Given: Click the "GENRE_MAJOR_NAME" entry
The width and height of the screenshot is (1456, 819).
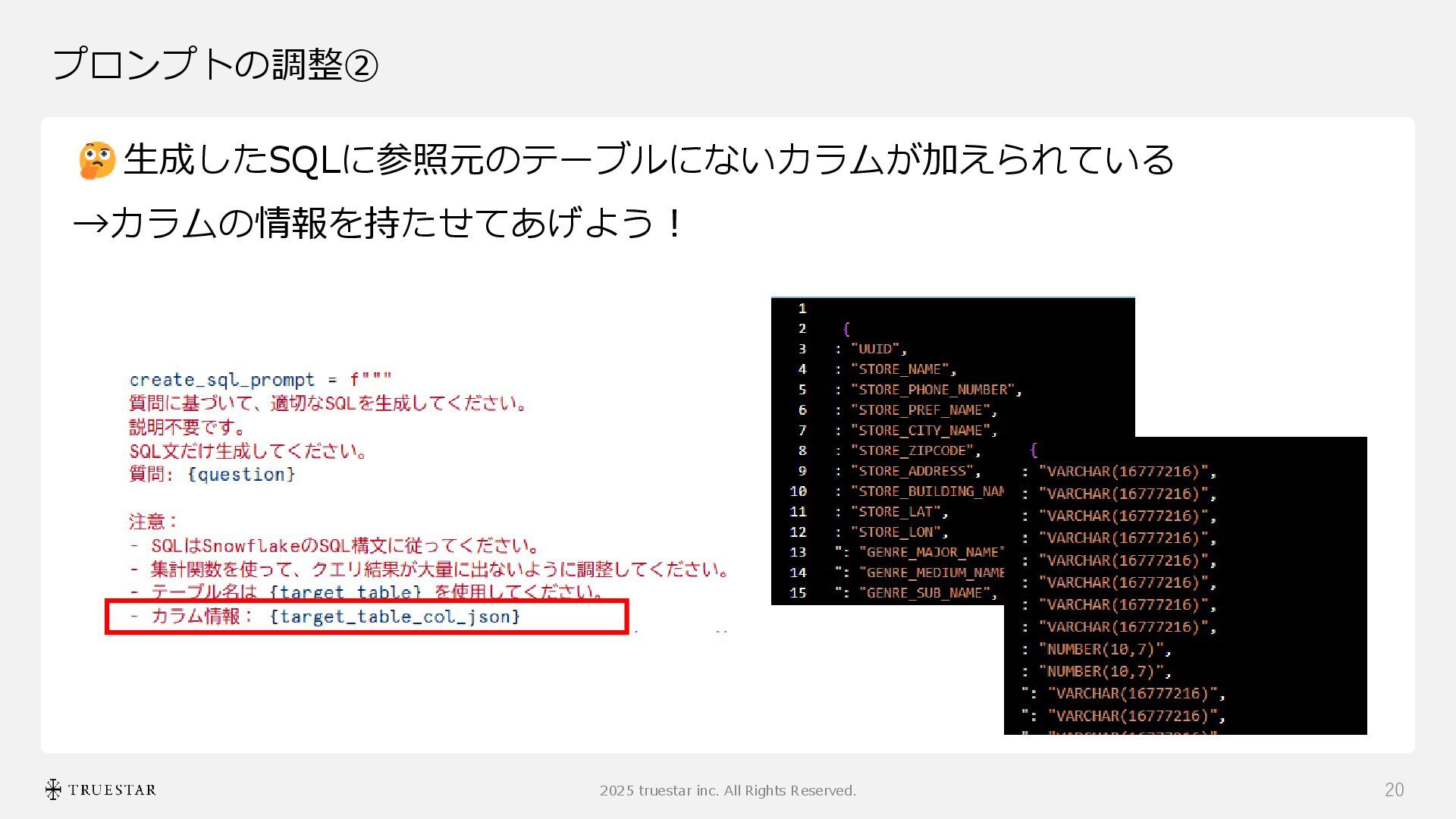Looking at the screenshot, I should pos(932,552).
